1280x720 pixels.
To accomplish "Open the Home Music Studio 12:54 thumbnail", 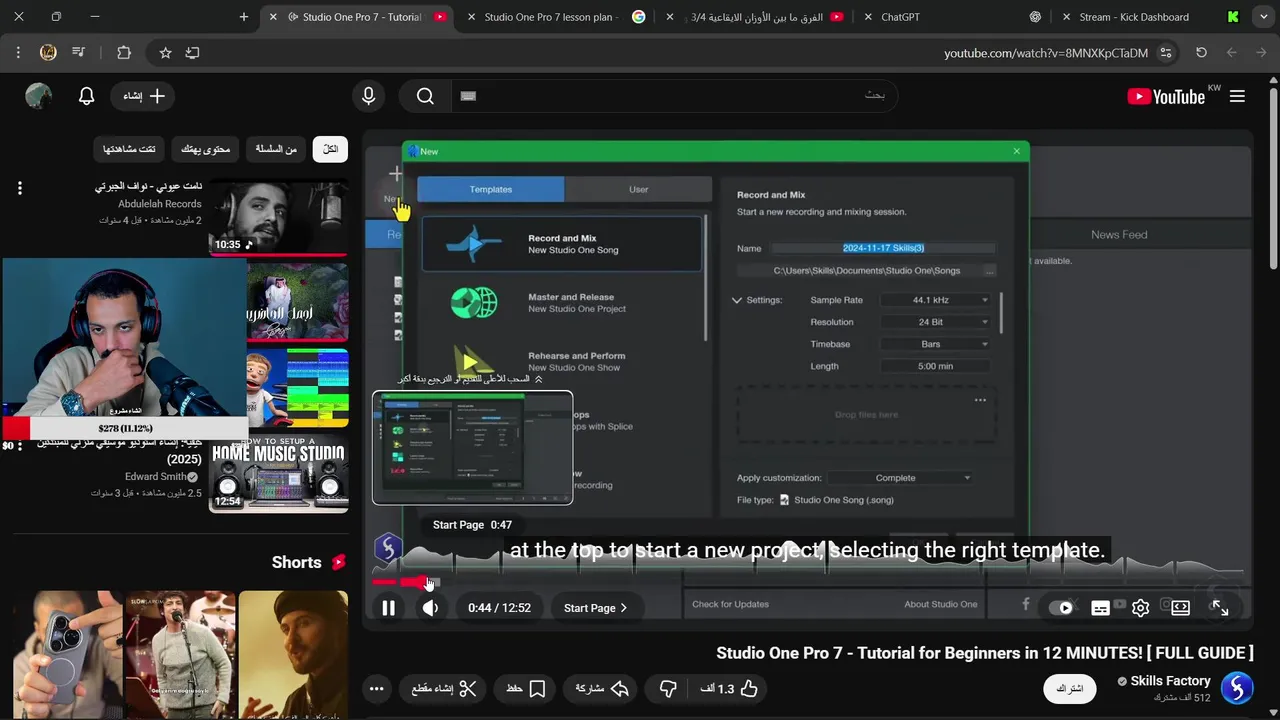I will (x=279, y=473).
